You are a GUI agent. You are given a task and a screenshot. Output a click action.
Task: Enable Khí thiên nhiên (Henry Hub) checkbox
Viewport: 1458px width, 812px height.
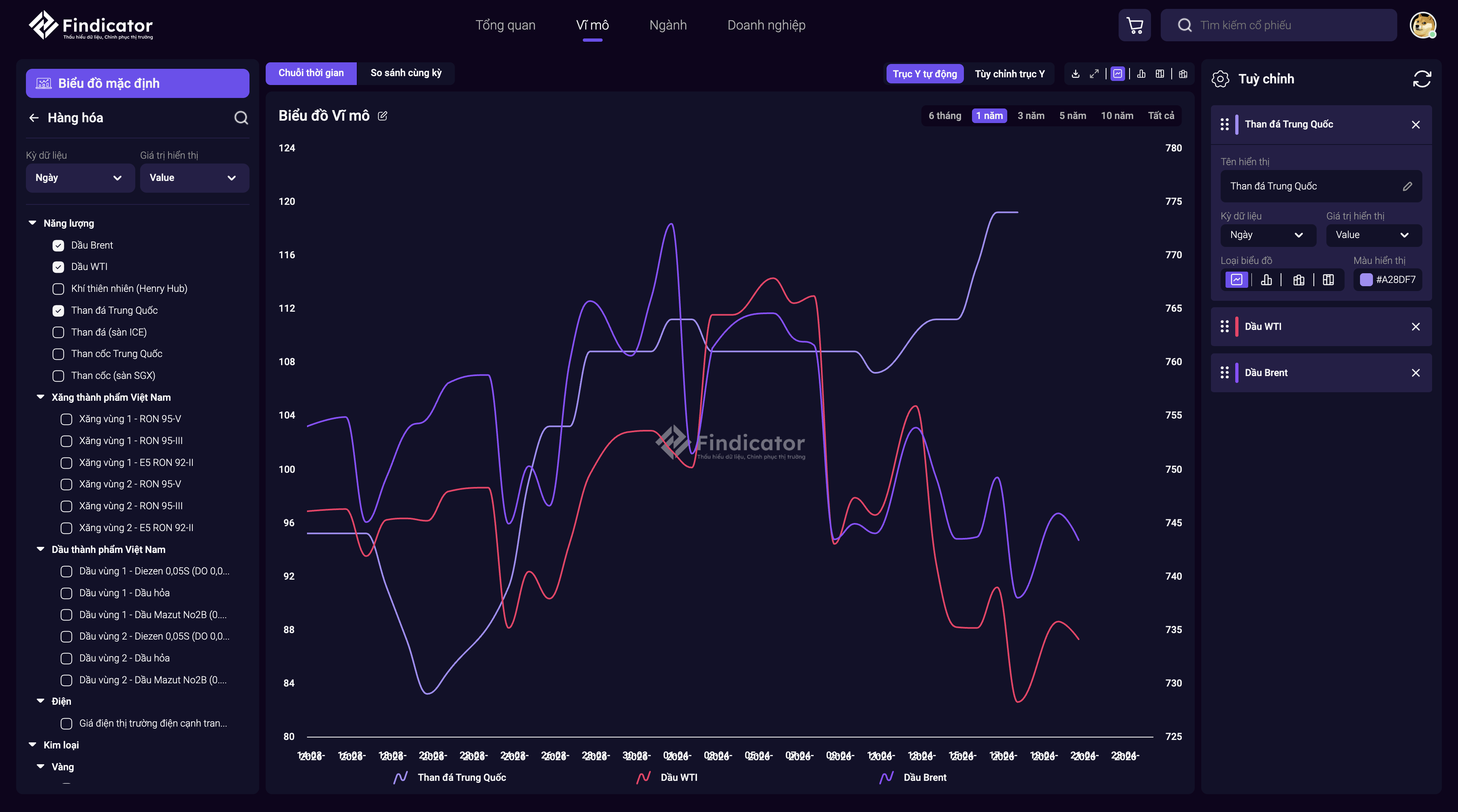click(x=58, y=289)
